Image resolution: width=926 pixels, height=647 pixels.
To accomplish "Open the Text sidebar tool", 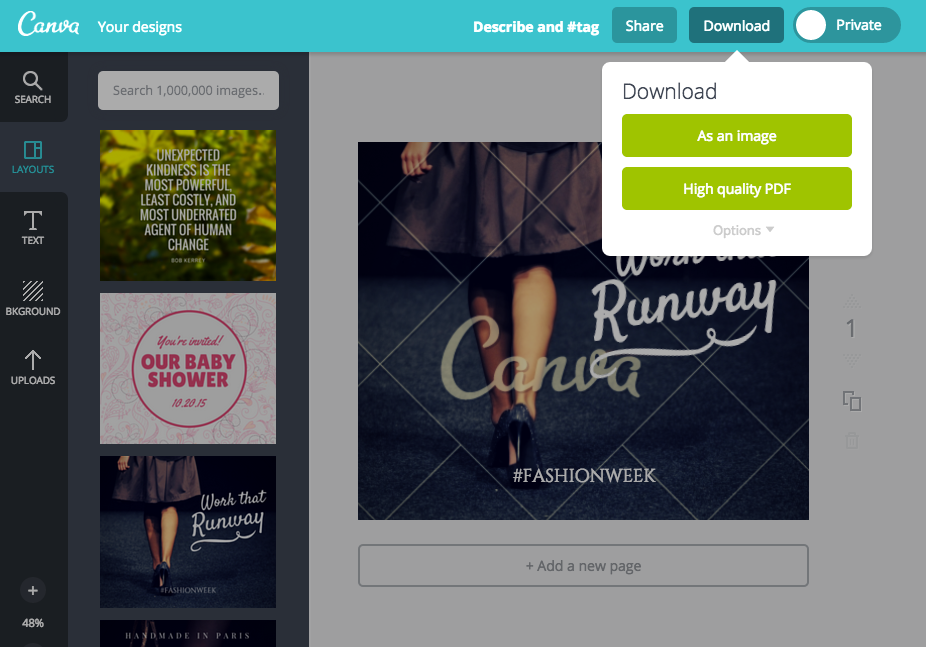I will click(x=32, y=228).
